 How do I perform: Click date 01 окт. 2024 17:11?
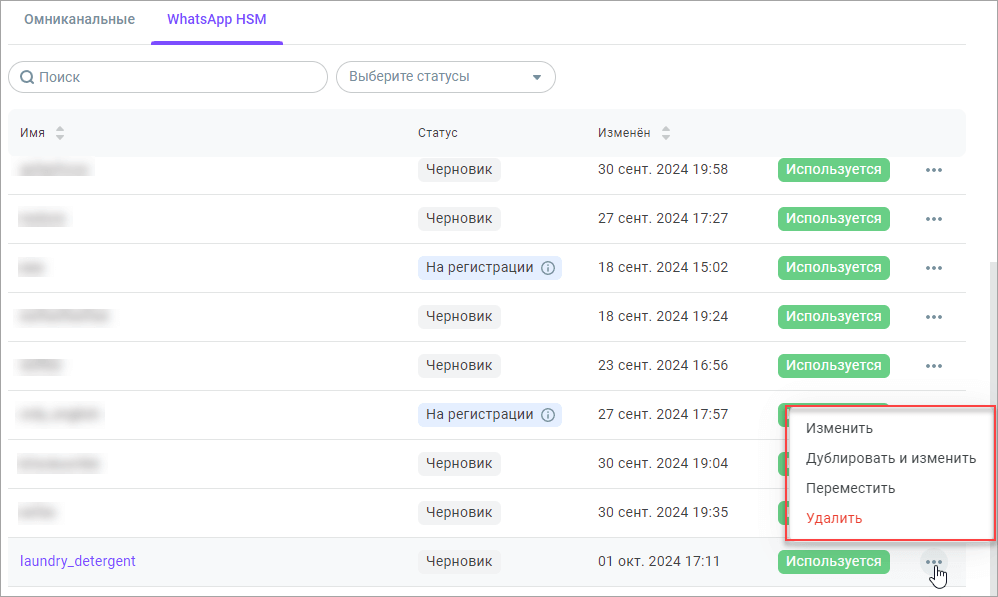659,561
